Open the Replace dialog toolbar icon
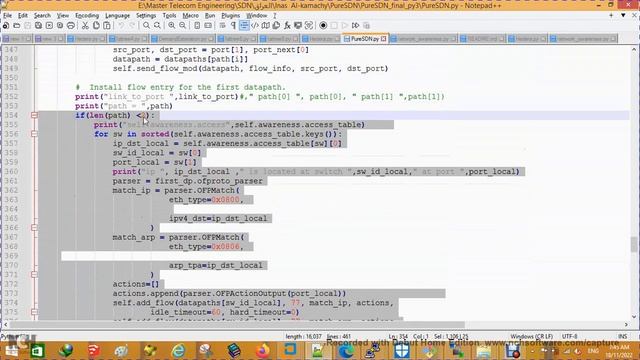Viewport: 640px width, 360px height. 157,25
